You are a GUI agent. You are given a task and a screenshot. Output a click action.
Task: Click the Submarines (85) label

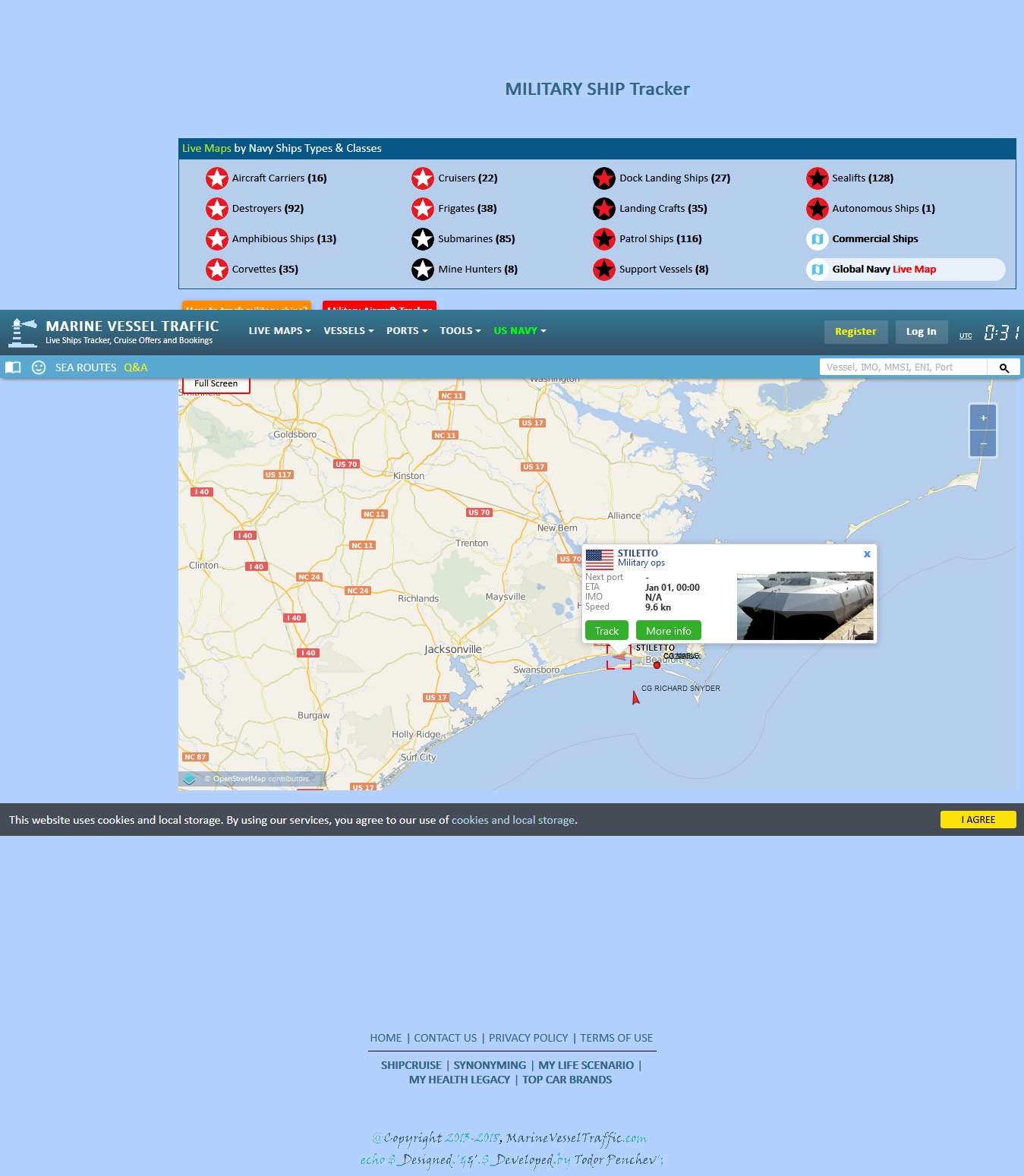477,239
